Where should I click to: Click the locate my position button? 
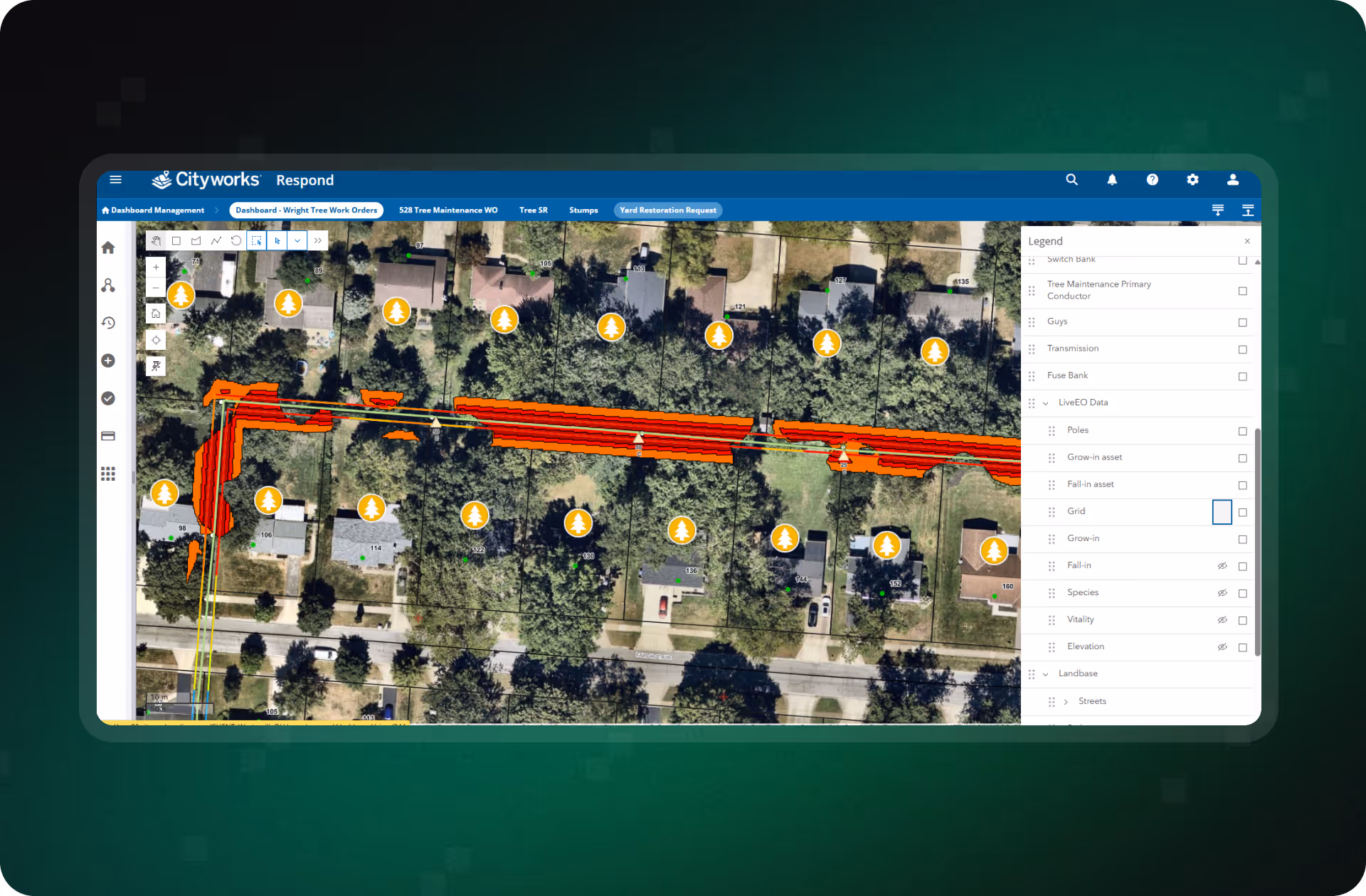tap(156, 340)
